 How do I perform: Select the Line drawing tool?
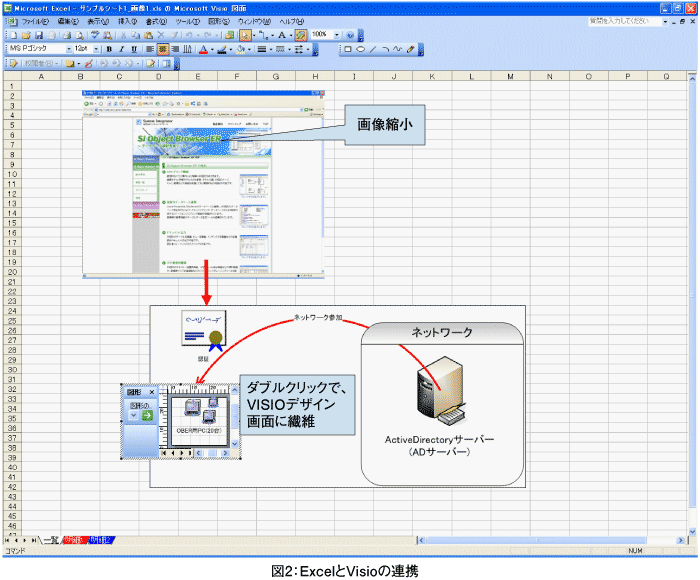(x=373, y=50)
